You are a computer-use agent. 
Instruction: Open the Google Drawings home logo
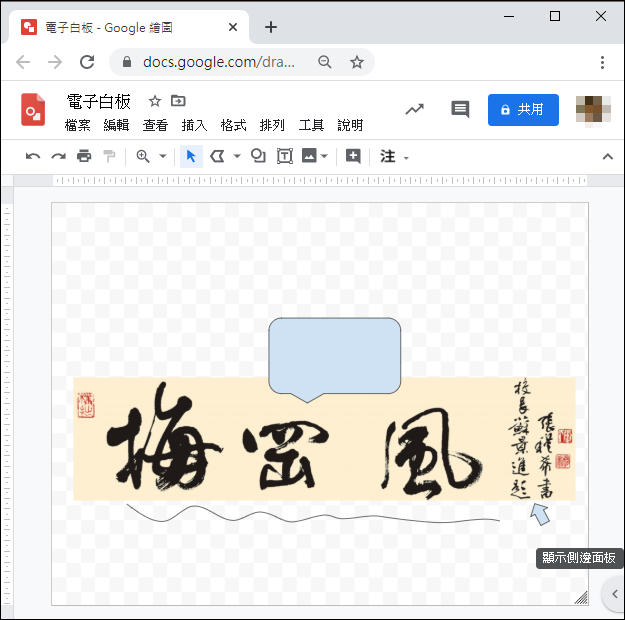[33, 109]
